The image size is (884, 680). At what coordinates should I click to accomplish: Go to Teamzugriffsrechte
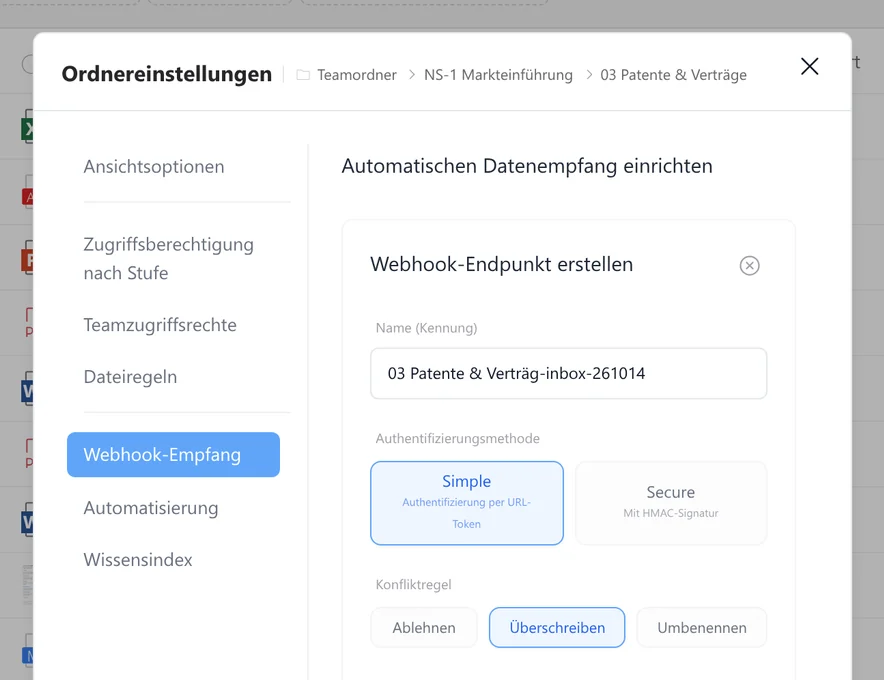point(160,325)
